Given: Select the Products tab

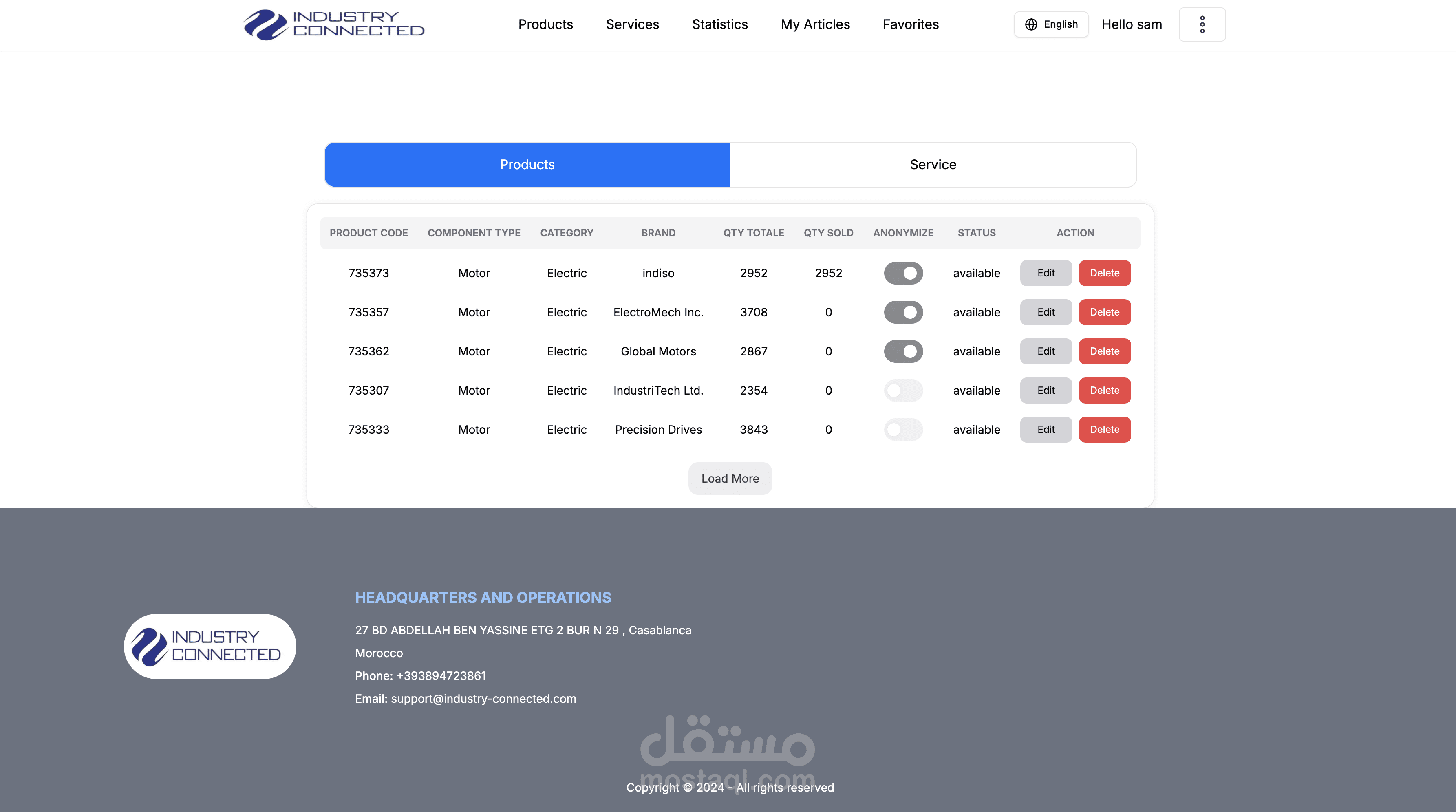Looking at the screenshot, I should 527,164.
